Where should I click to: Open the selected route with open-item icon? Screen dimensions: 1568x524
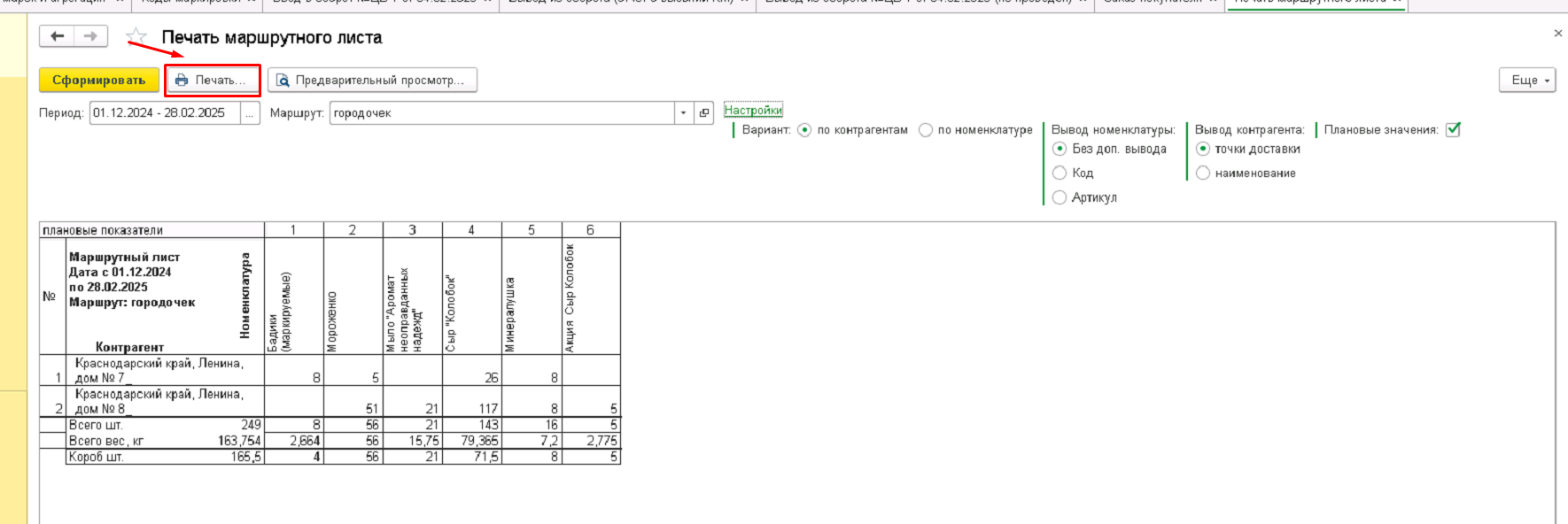704,113
